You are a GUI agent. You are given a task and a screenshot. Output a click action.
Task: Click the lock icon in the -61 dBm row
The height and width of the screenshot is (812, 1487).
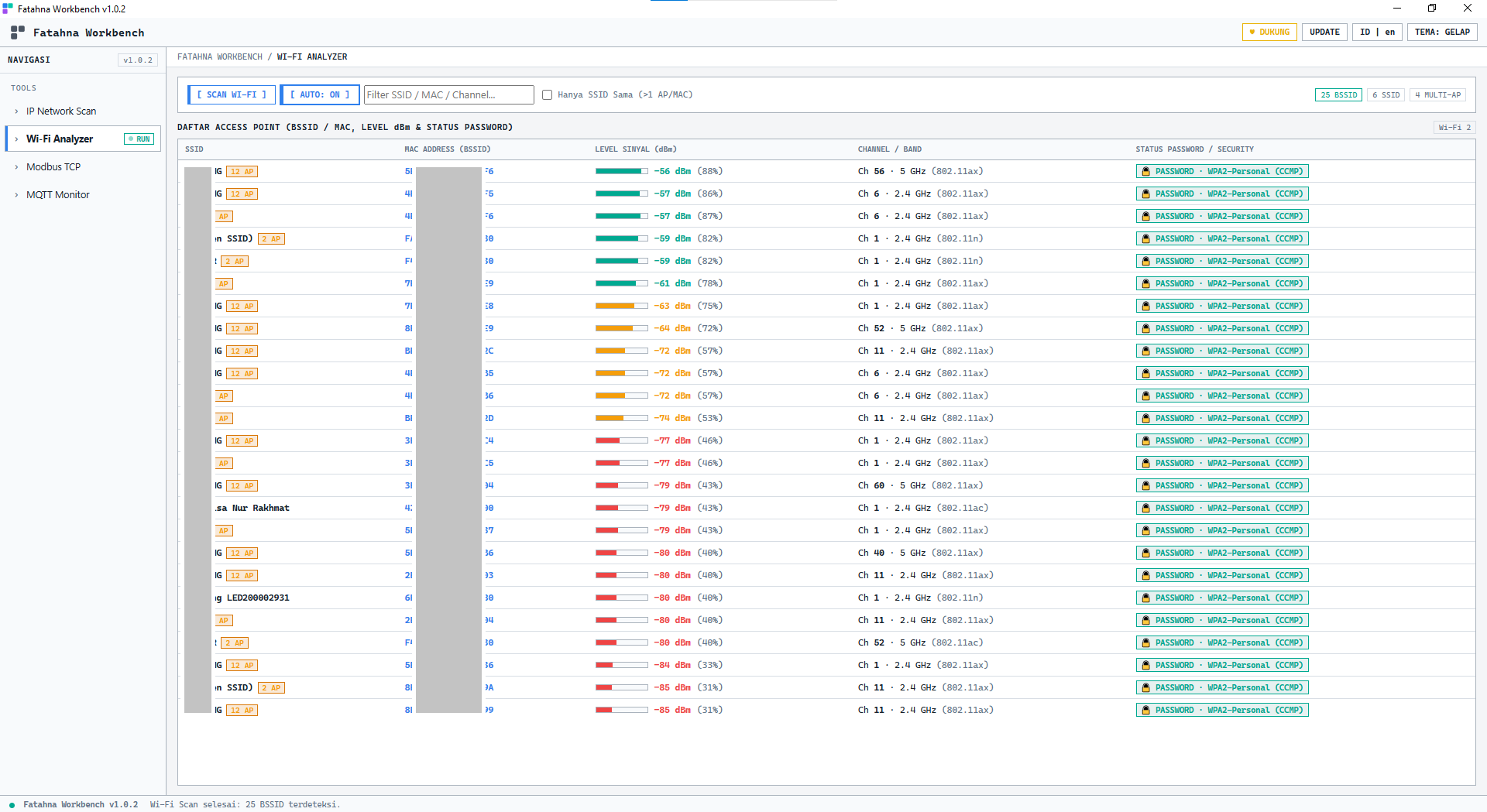(1146, 284)
